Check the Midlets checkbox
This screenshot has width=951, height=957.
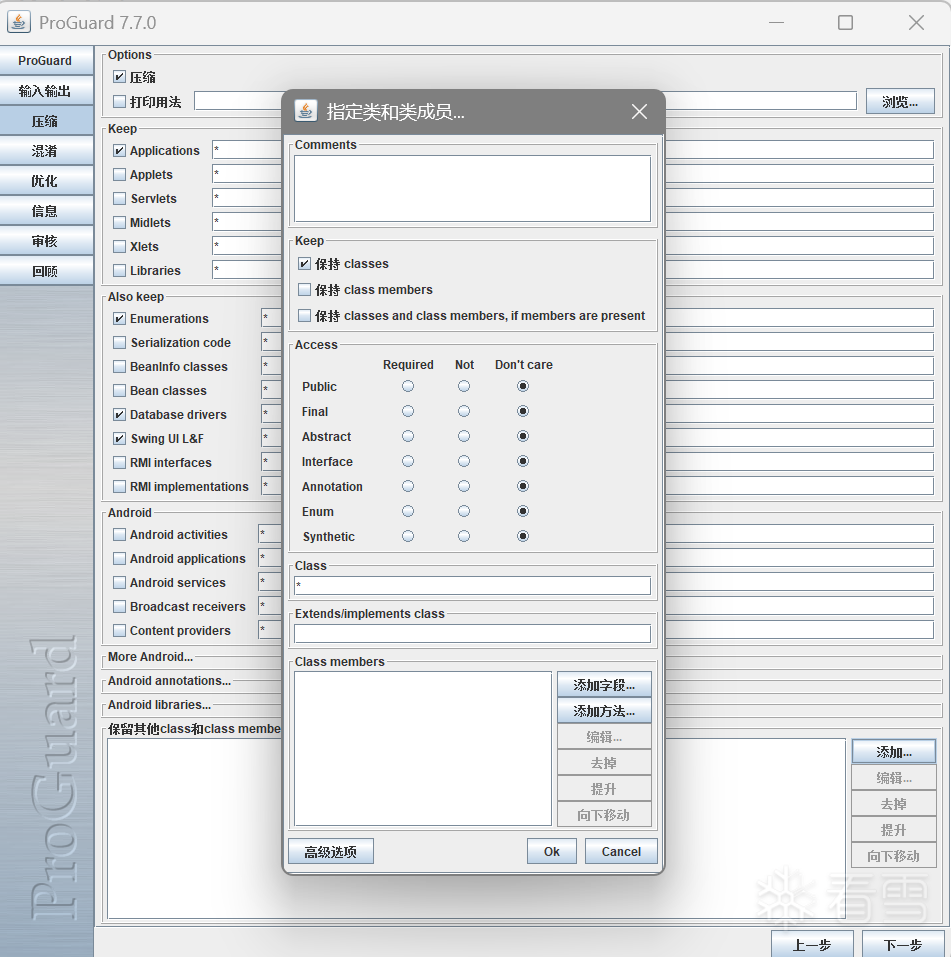pyautogui.click(x=120, y=222)
